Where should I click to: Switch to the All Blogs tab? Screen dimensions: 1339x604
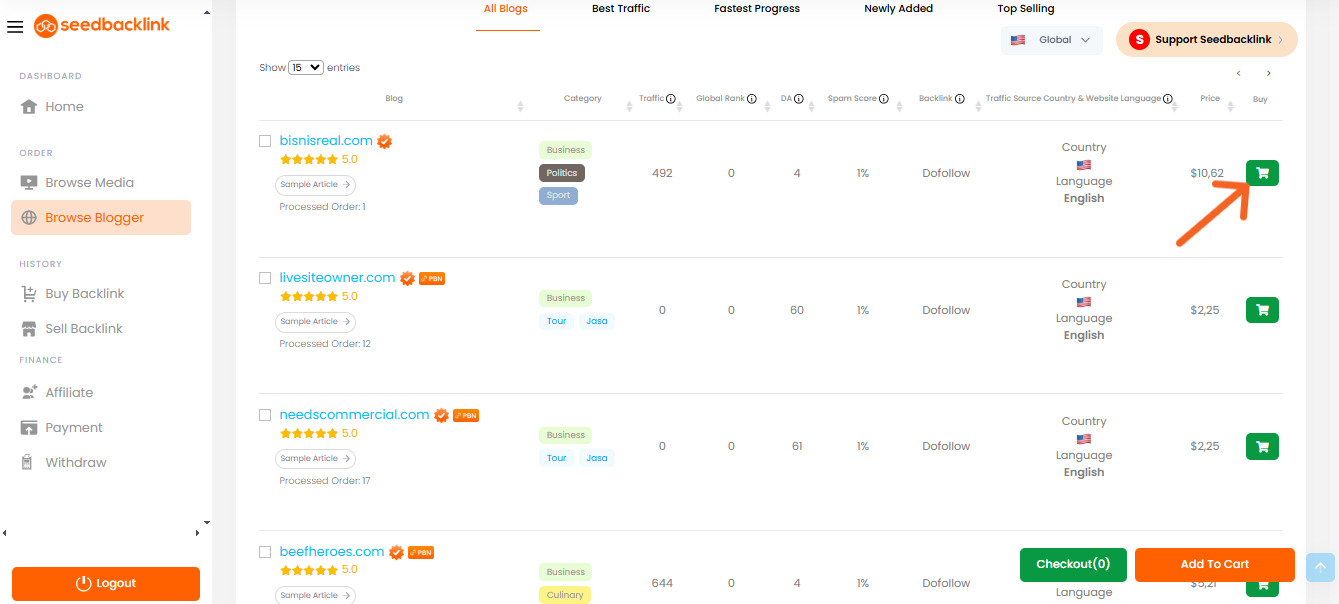[x=506, y=9]
